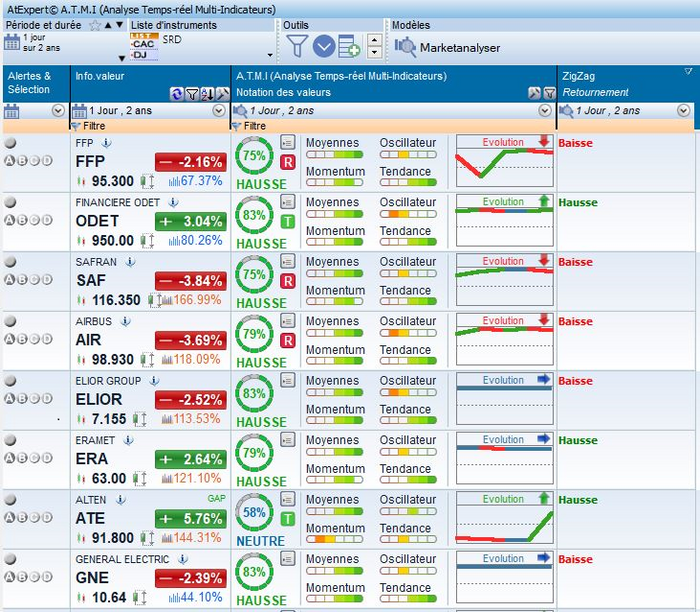Click the Evolution mini chart in ALTEN row
The height and width of the screenshot is (612, 700).
[x=504, y=517]
